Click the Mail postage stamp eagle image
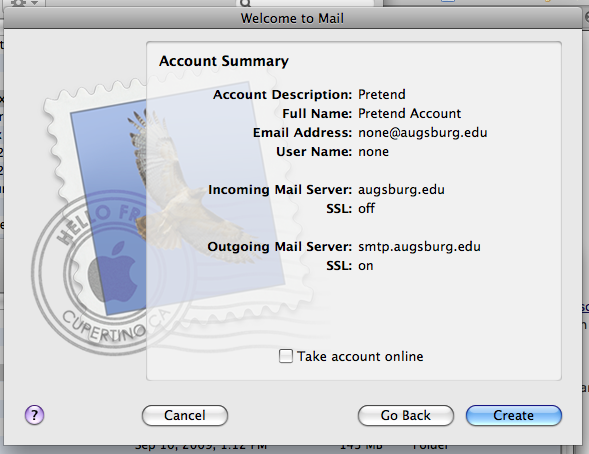Screen dimensions: 589x454 click(x=177, y=188)
